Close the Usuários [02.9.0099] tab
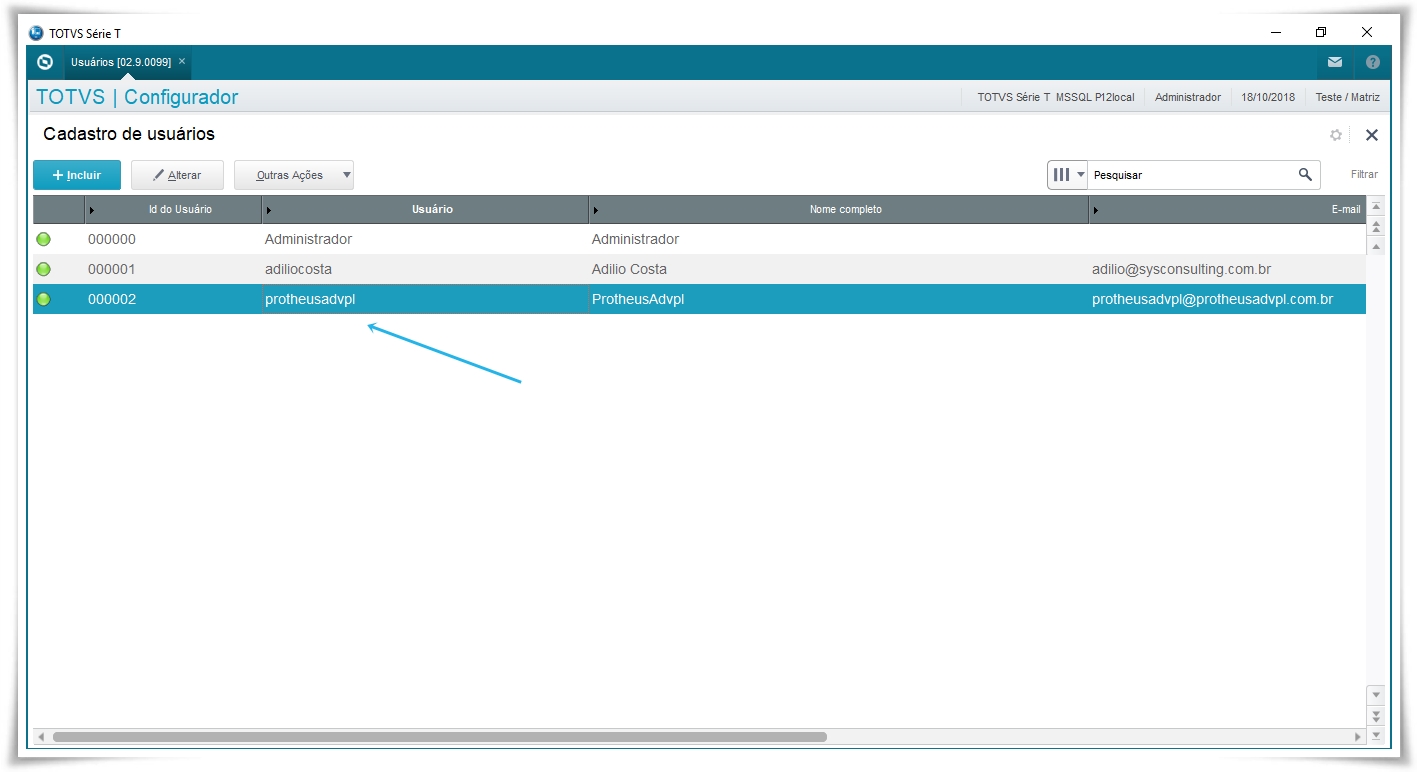The width and height of the screenshot is (1417, 772). pyautogui.click(x=182, y=62)
